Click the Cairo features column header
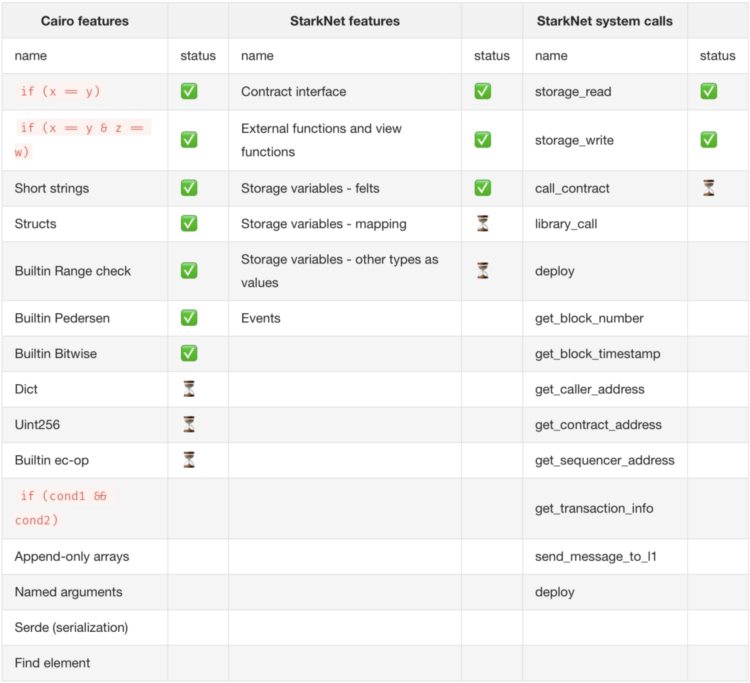750x683 pixels. (x=84, y=20)
